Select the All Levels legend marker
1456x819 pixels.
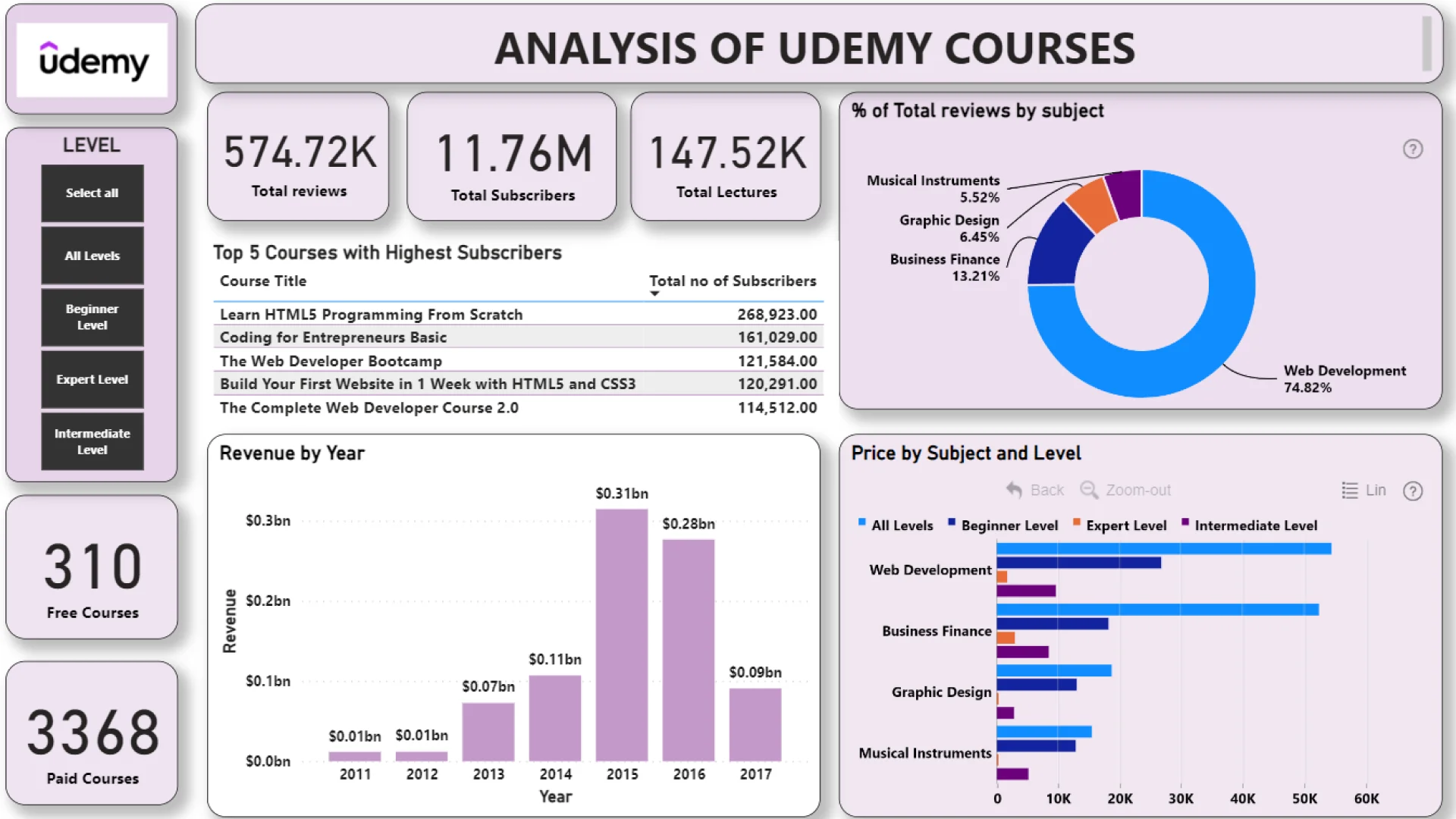[861, 522]
